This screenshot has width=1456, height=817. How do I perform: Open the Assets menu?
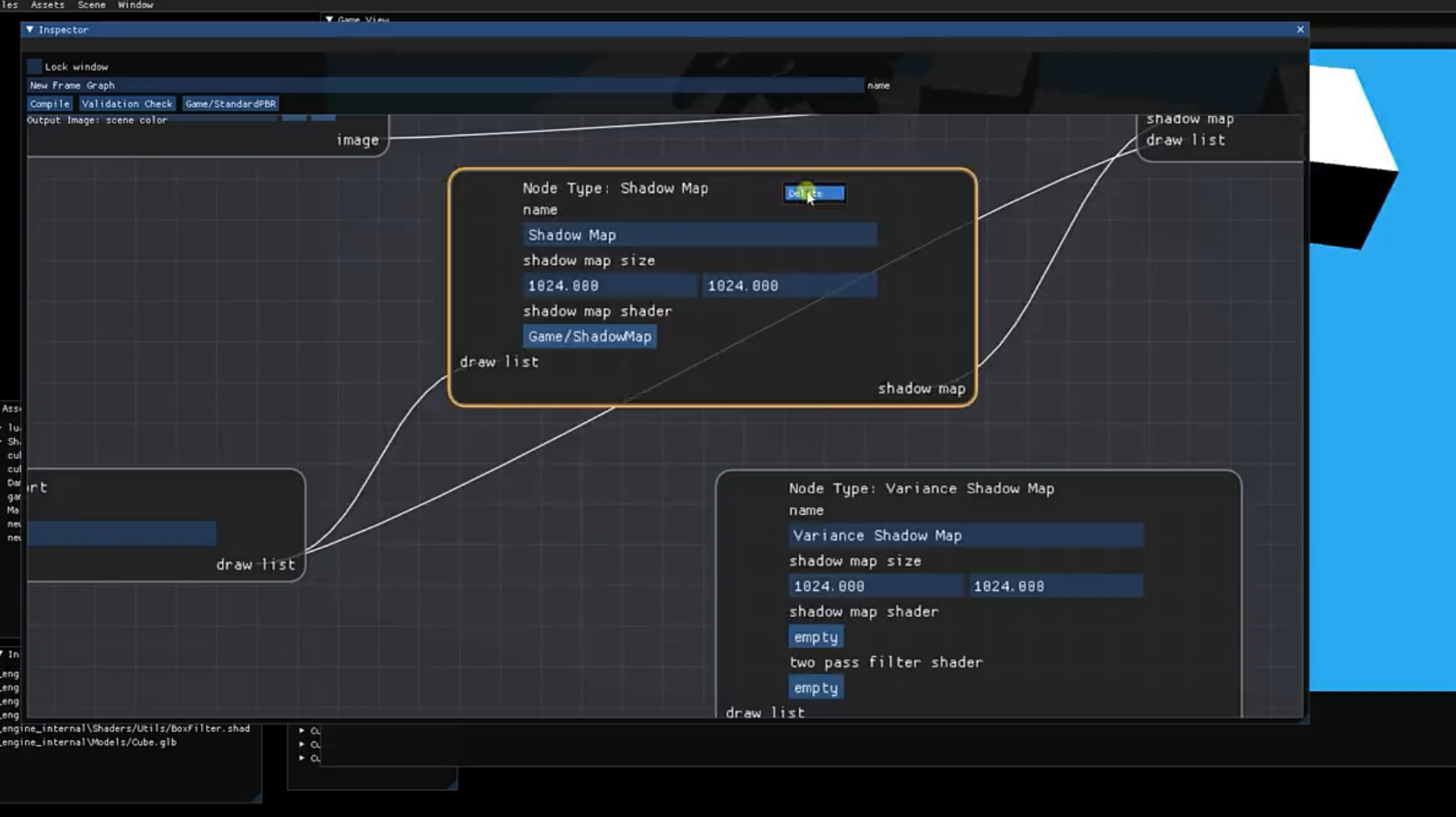point(48,5)
